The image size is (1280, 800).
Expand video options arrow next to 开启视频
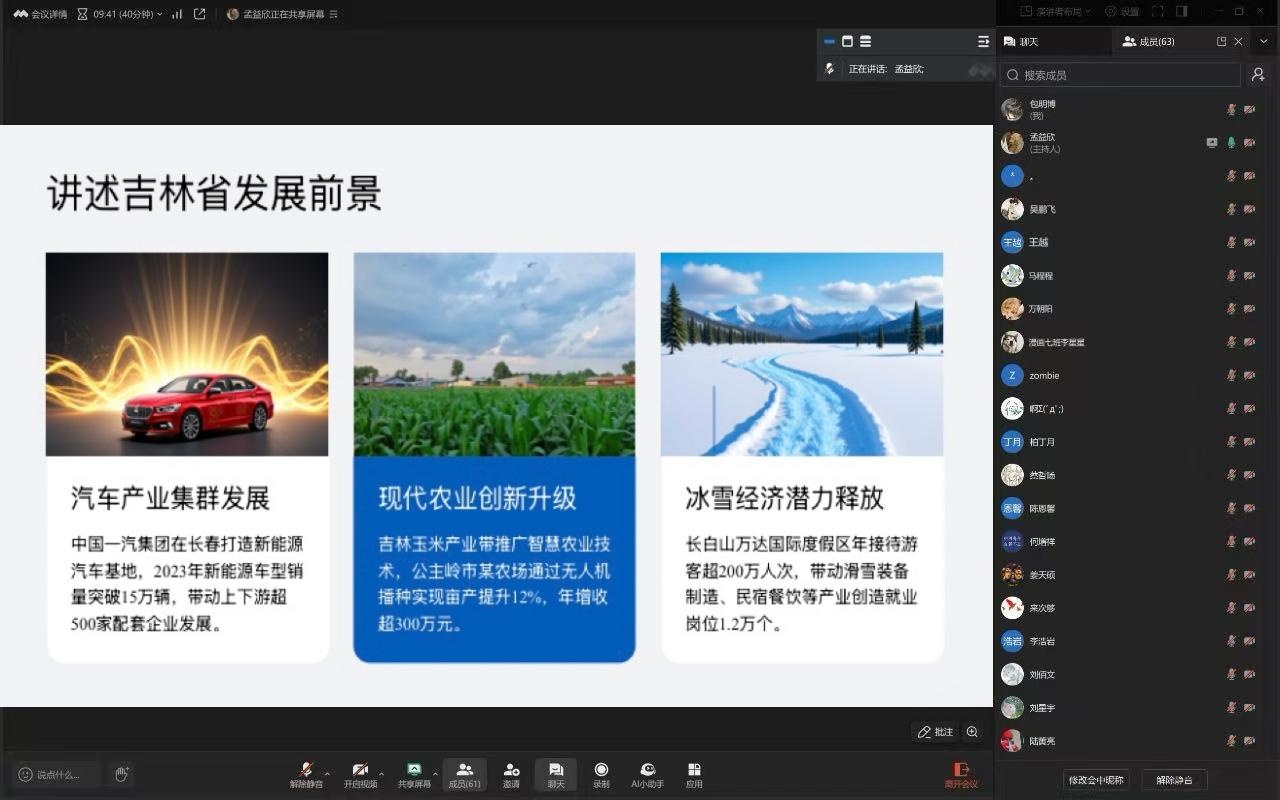[x=381, y=774]
